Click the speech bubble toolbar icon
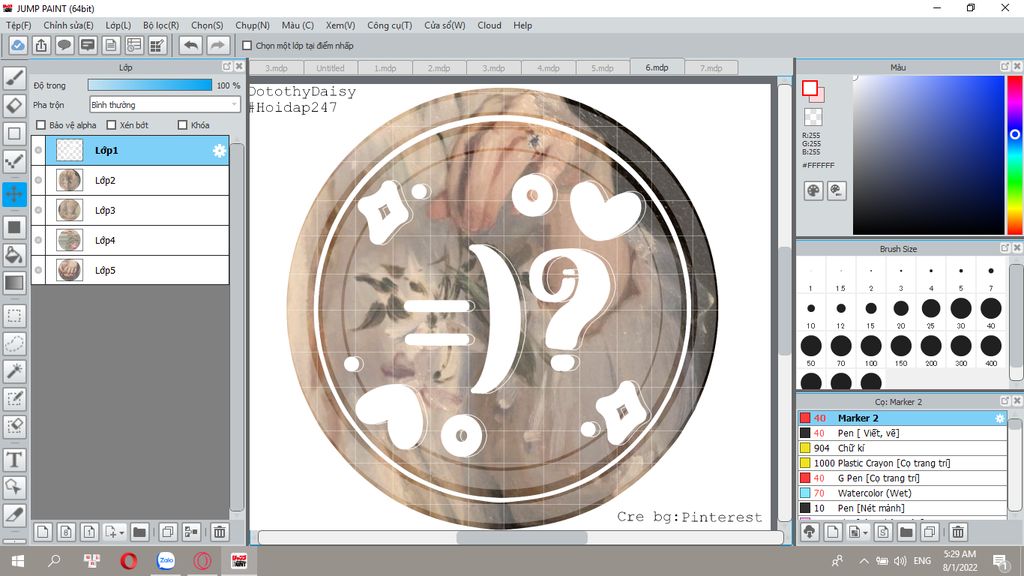 (x=64, y=46)
